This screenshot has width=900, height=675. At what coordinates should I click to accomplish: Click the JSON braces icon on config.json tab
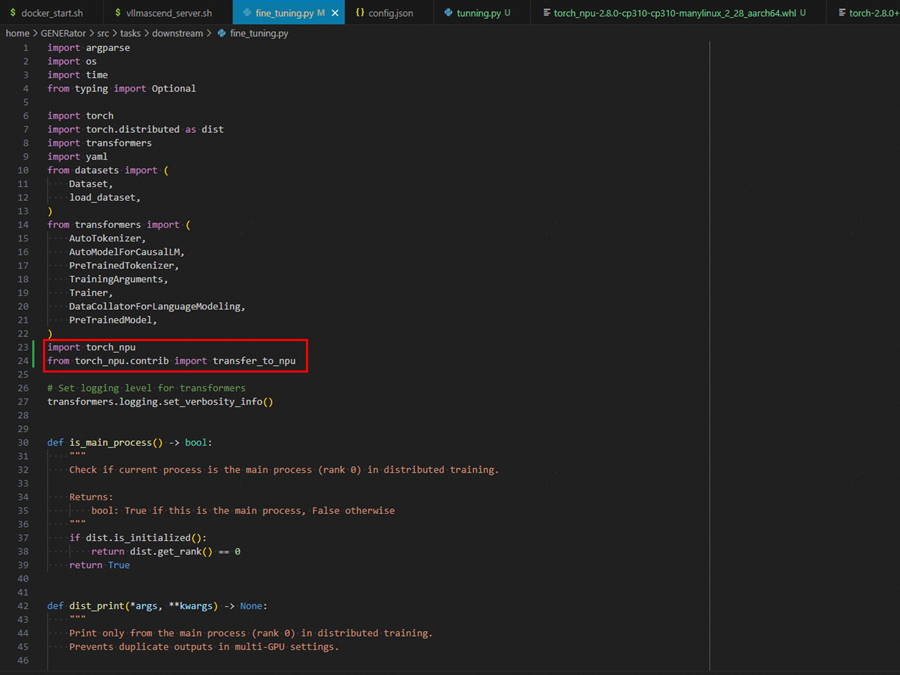point(360,12)
